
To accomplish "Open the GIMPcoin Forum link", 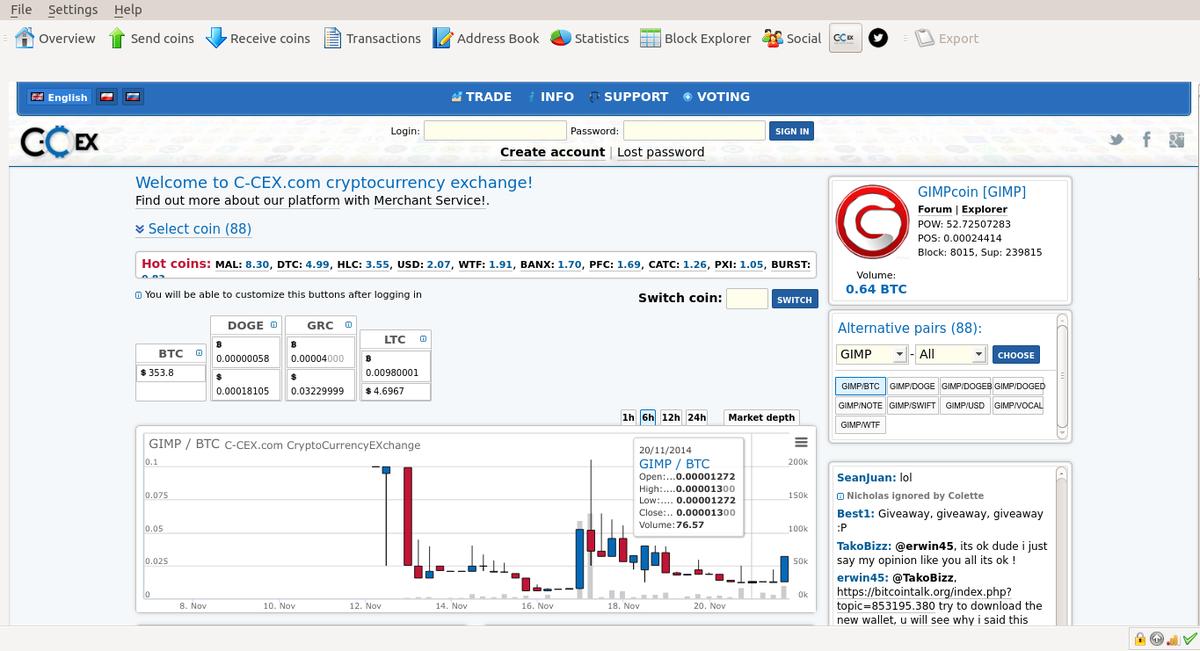I will pyautogui.click(x=935, y=210).
